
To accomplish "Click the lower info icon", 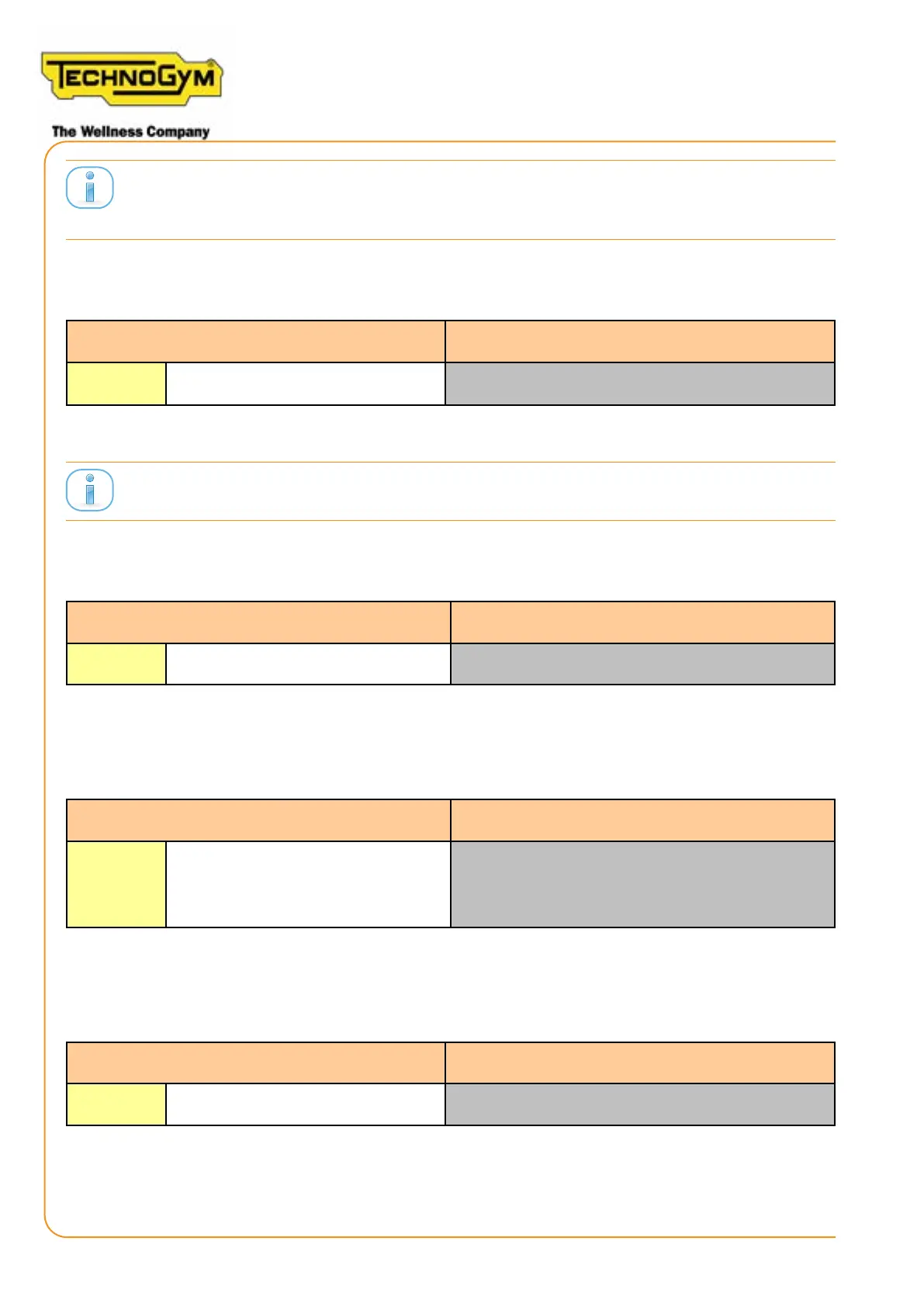I will (x=90, y=490).
